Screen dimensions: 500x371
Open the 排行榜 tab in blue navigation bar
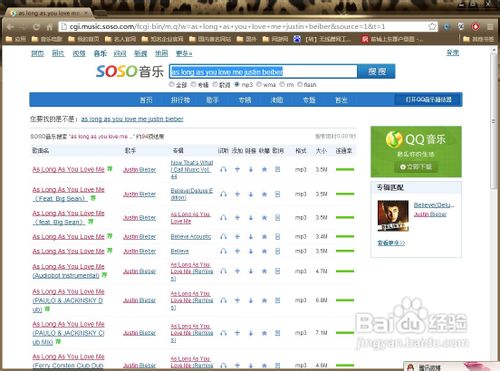180,100
